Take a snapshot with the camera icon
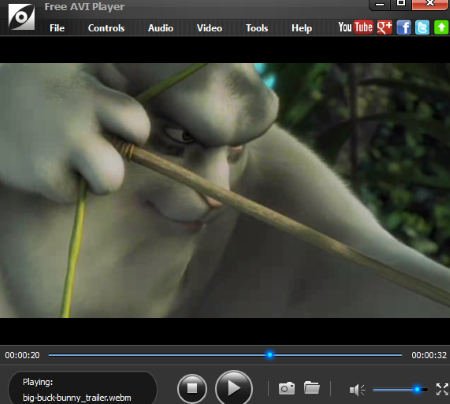This screenshot has height=404, width=450. 287,388
